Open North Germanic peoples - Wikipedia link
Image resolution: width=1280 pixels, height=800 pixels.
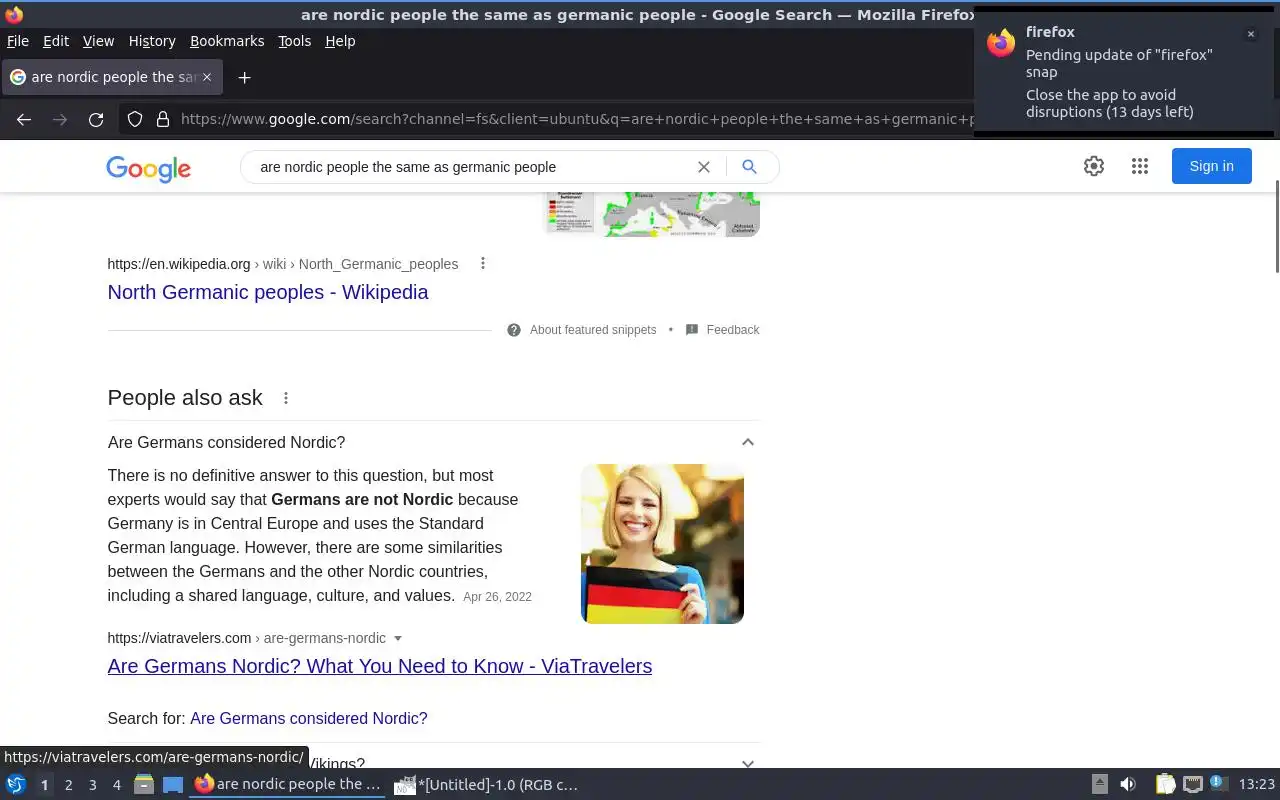coord(268,292)
